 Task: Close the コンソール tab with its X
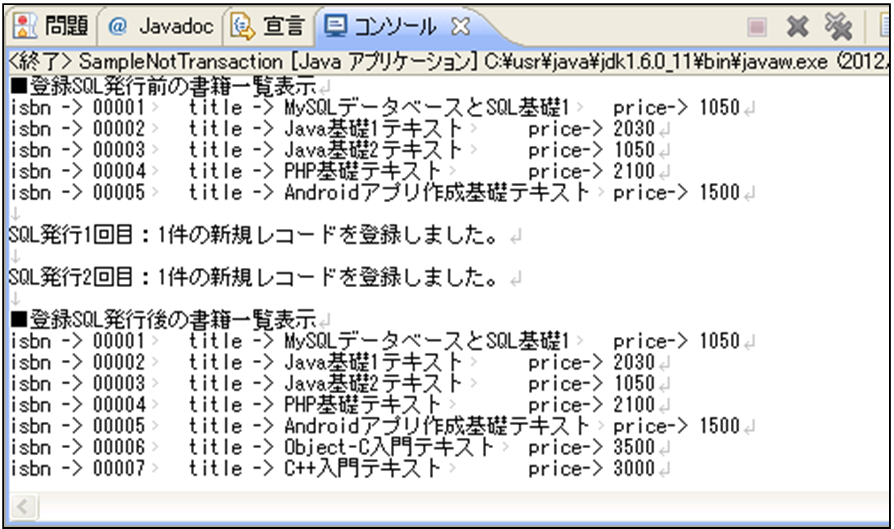[461, 23]
